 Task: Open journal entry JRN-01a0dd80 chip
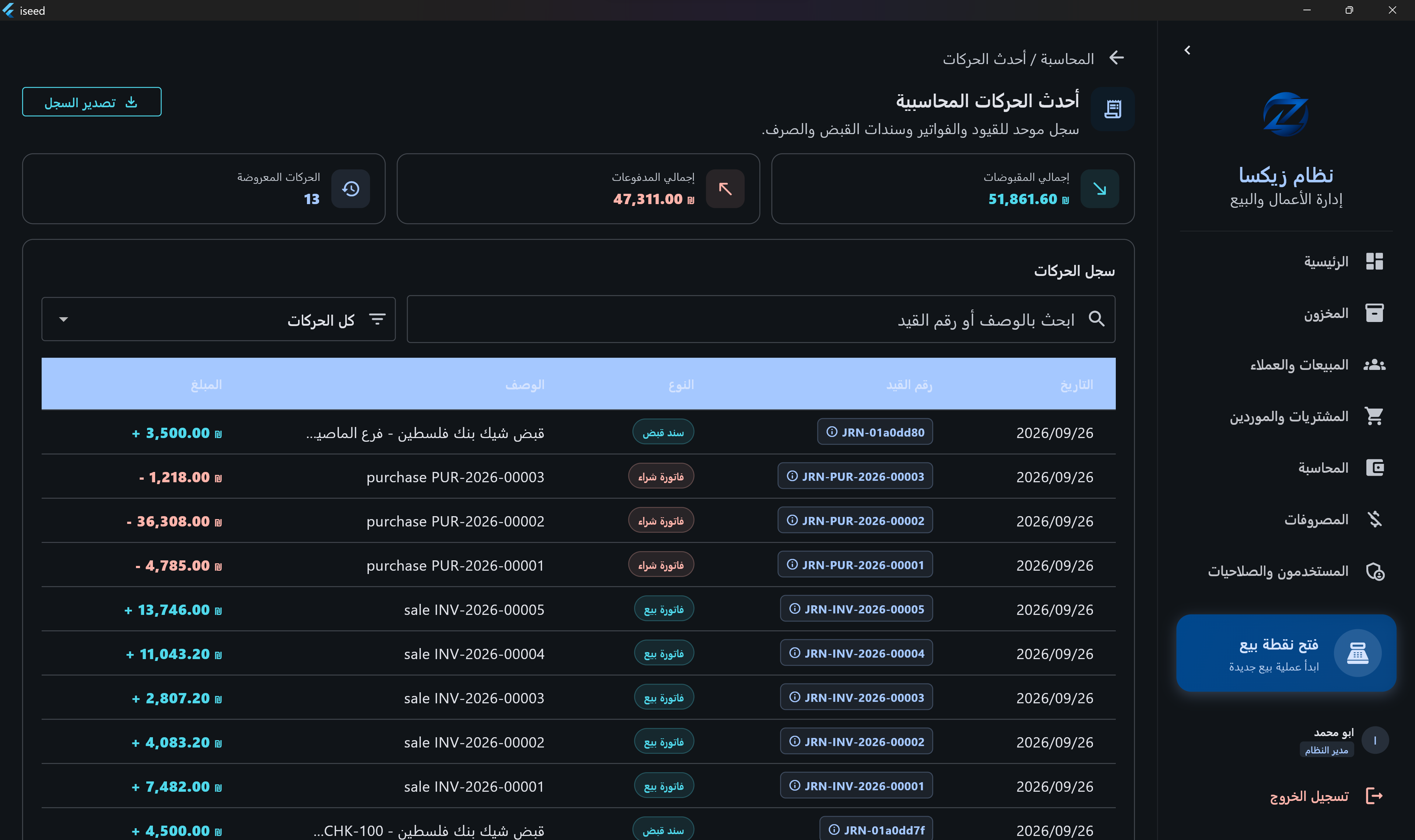click(x=875, y=432)
